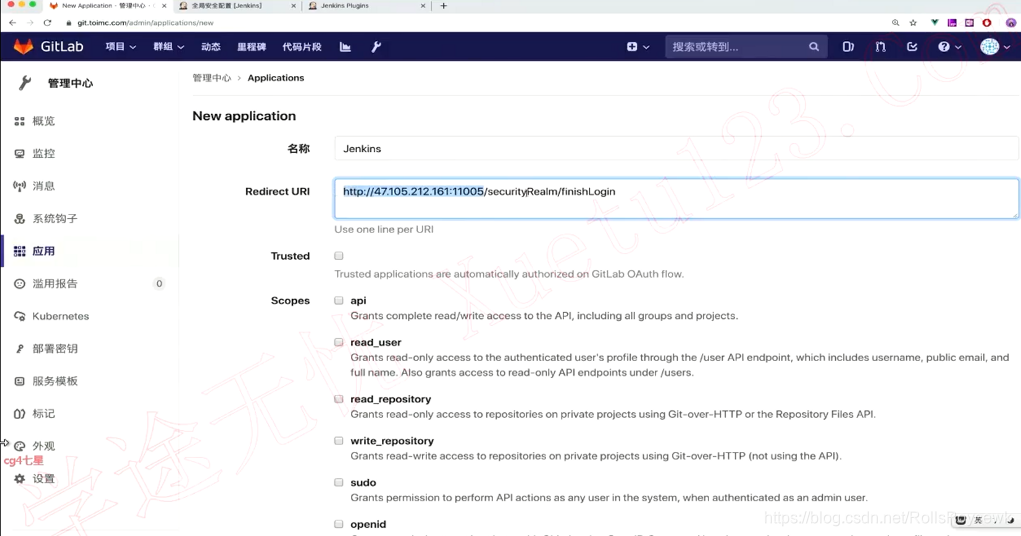Screen dimensions: 1021x536
Task: Close the Jenkins Plugins tab
Action: tap(423, 6)
